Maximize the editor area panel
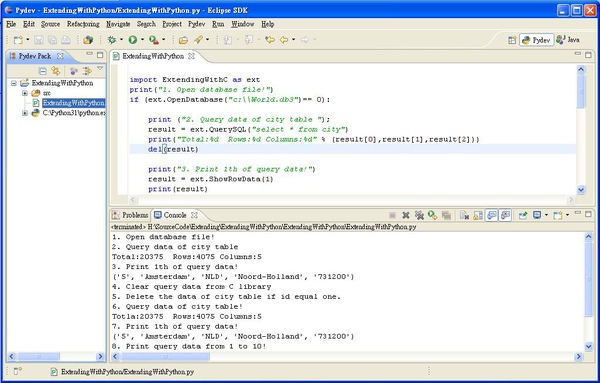This screenshot has width=600, height=383. (x=588, y=55)
